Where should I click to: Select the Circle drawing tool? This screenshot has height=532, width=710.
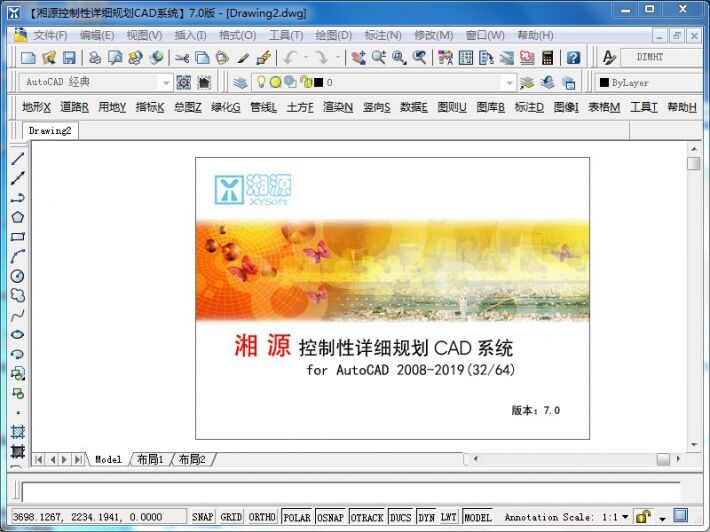point(17,276)
